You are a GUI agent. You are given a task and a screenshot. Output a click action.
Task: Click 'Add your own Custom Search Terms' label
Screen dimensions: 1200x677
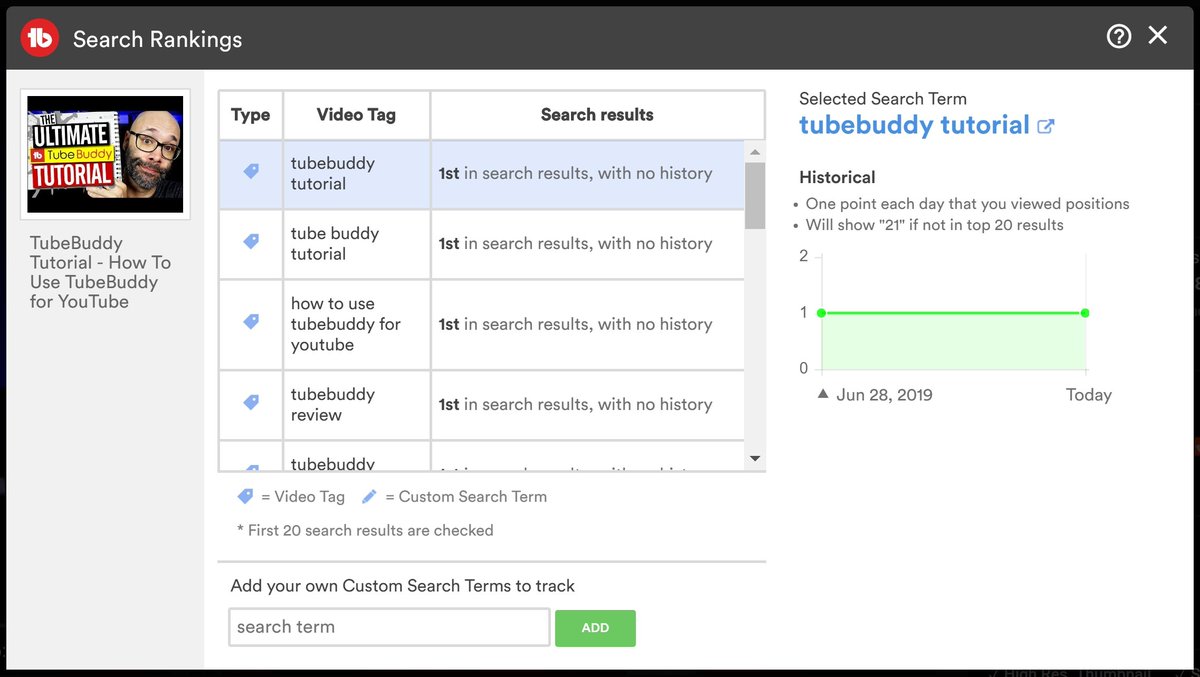403,586
